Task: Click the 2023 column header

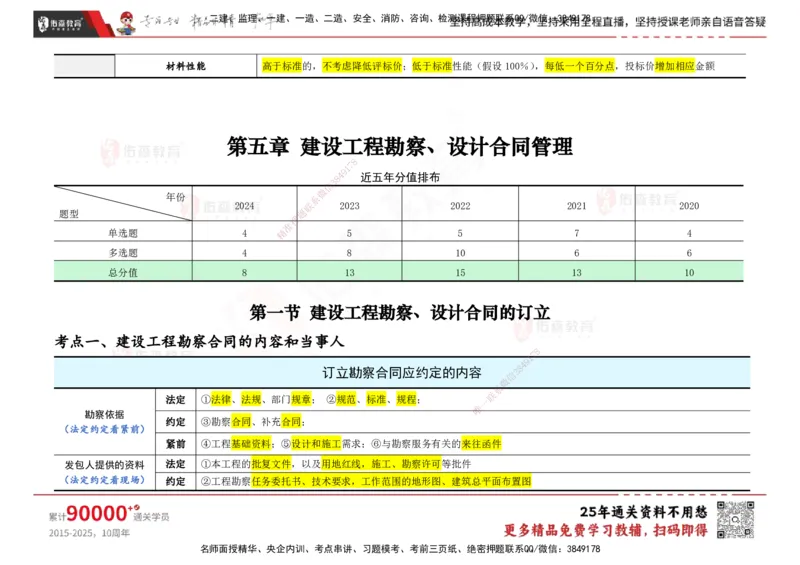Action: 349,206
